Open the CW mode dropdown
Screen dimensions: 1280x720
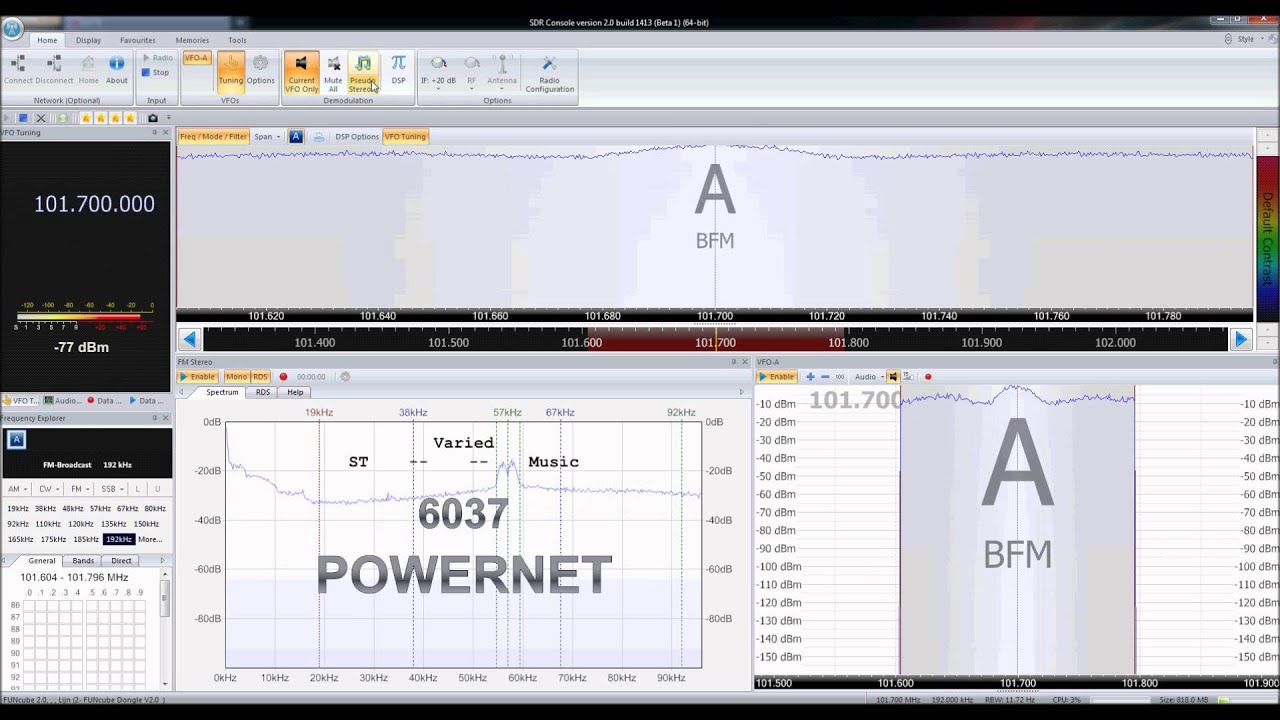48,489
